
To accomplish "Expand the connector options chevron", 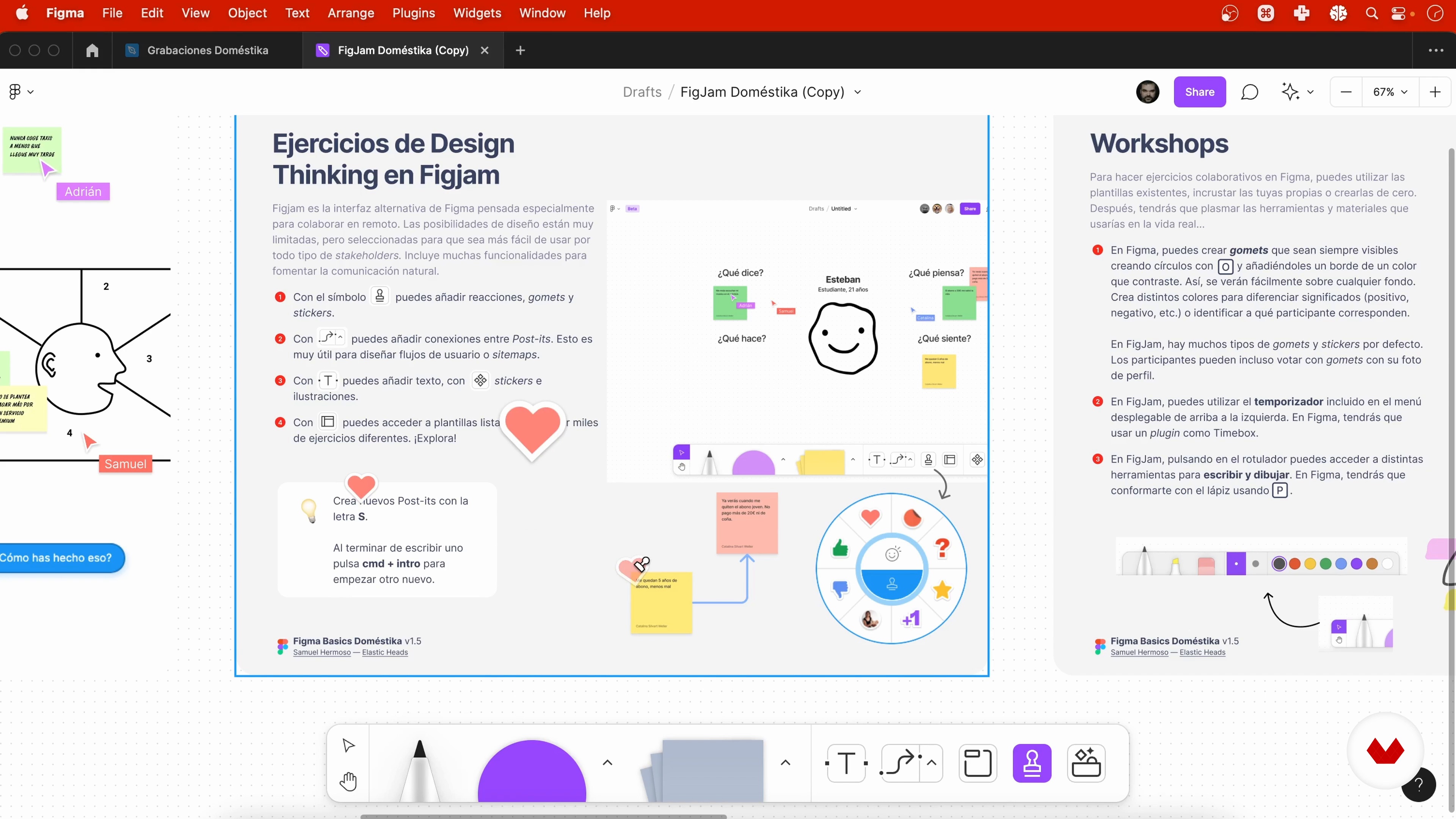I will click(932, 763).
